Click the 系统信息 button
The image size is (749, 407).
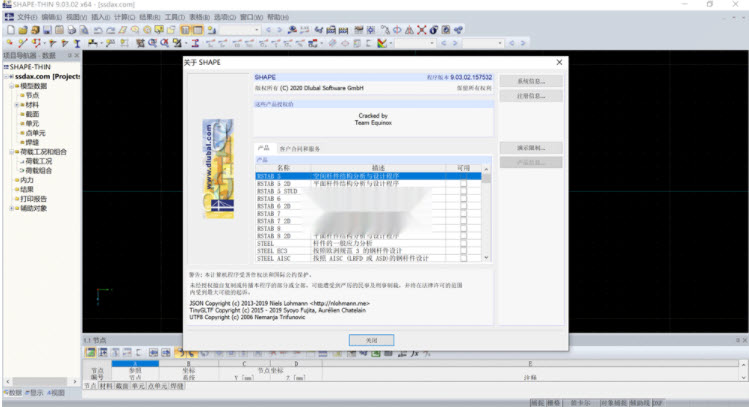tap(529, 80)
